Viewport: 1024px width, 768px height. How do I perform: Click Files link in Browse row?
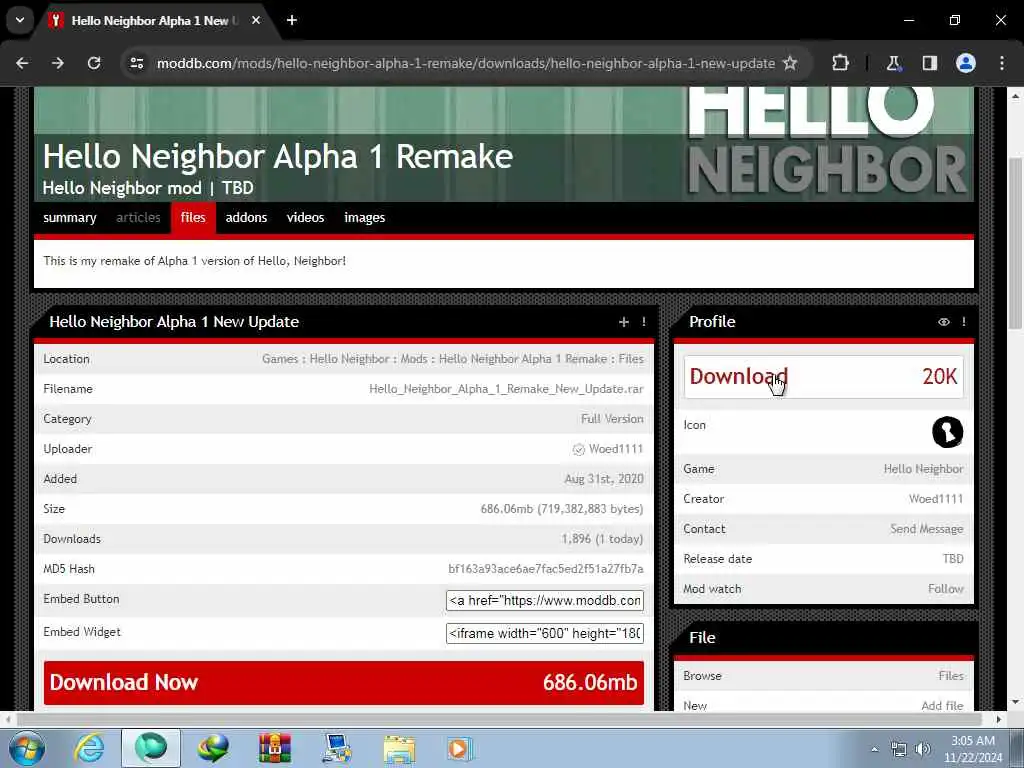(x=951, y=676)
